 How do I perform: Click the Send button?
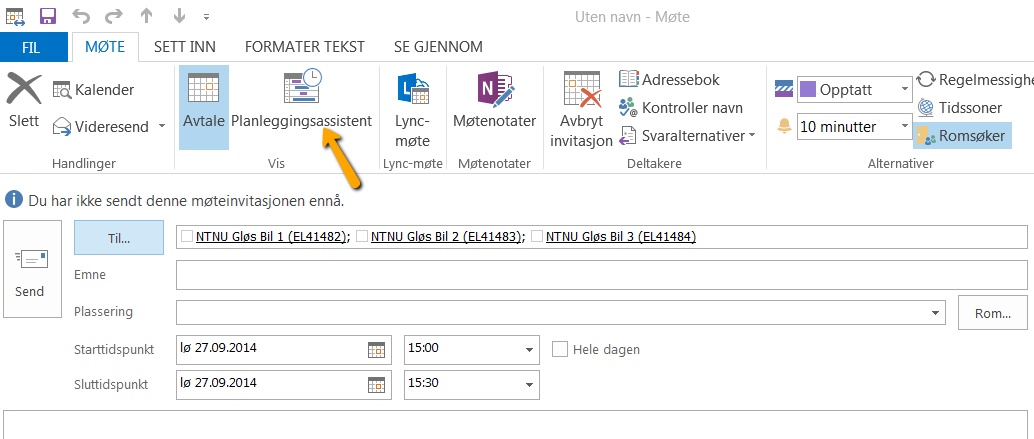(30, 270)
